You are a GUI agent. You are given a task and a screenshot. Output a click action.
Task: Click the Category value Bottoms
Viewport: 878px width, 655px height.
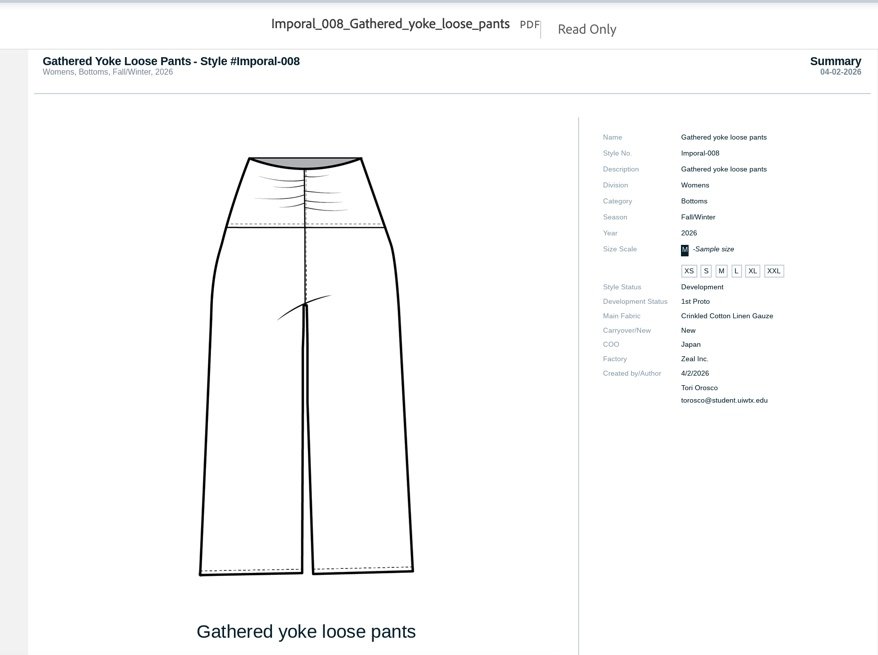point(694,201)
